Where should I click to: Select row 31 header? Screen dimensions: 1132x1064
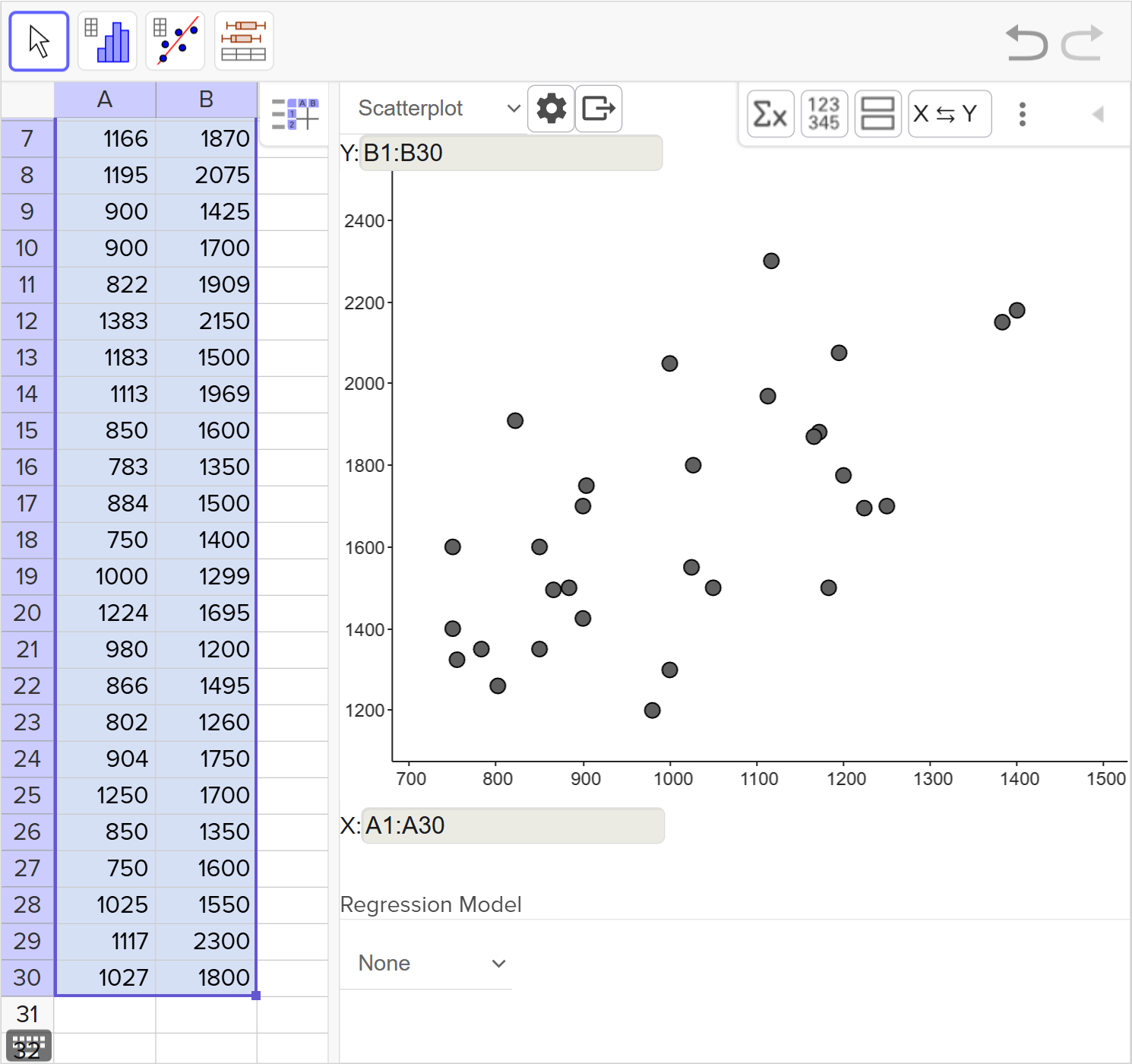tap(27, 1015)
